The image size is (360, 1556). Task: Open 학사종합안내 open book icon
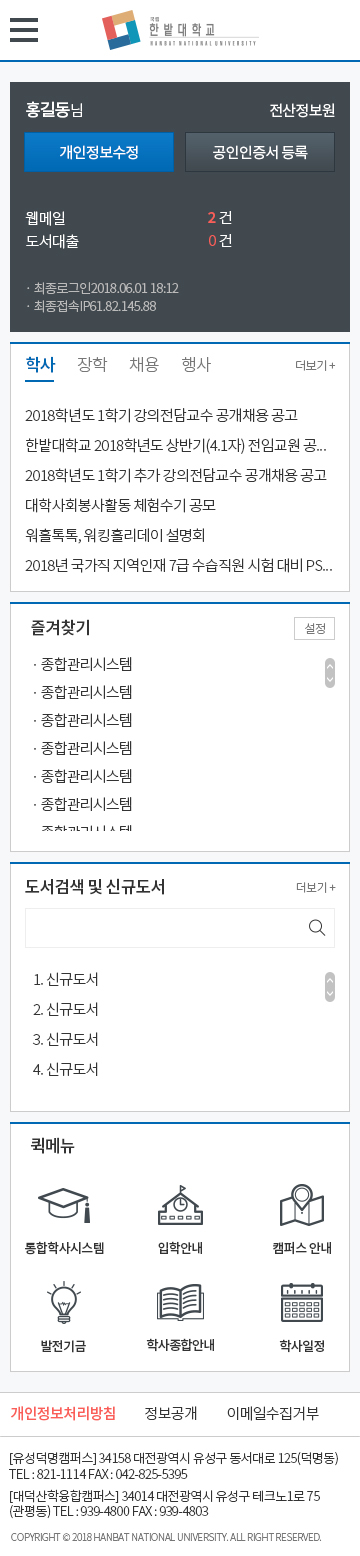tap(180, 1302)
